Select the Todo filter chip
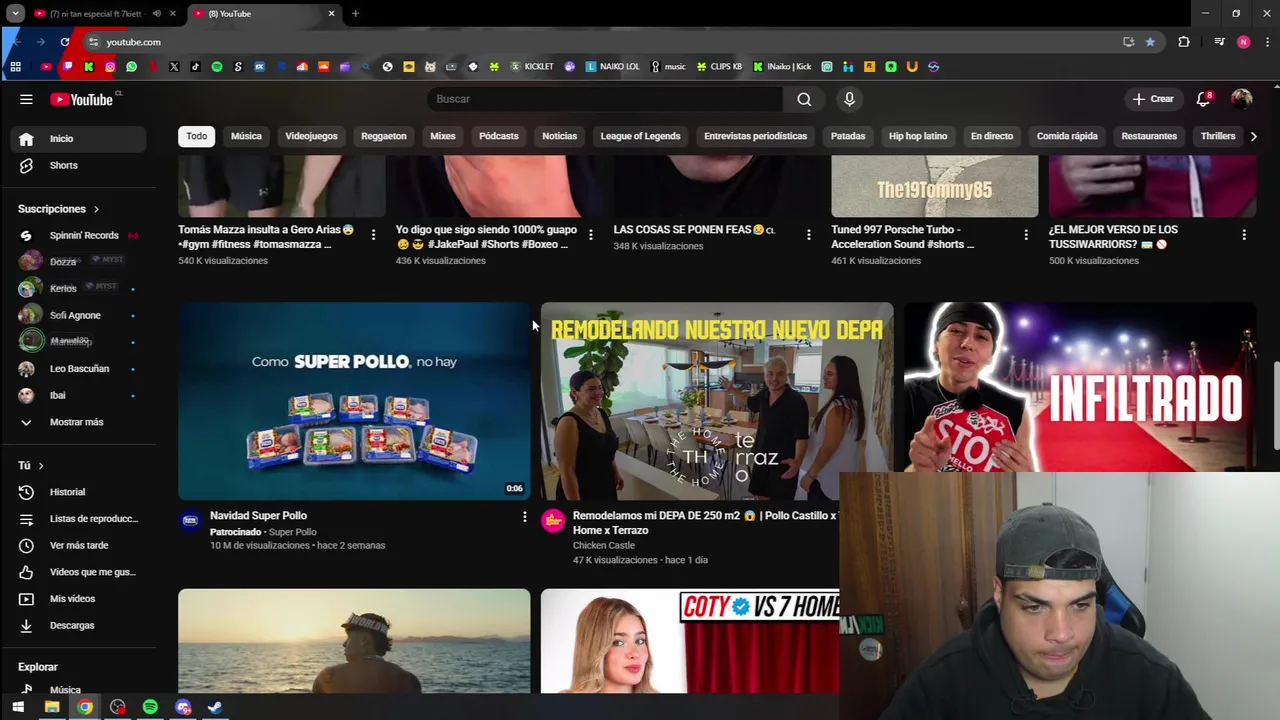The width and height of the screenshot is (1280, 720). [197, 136]
